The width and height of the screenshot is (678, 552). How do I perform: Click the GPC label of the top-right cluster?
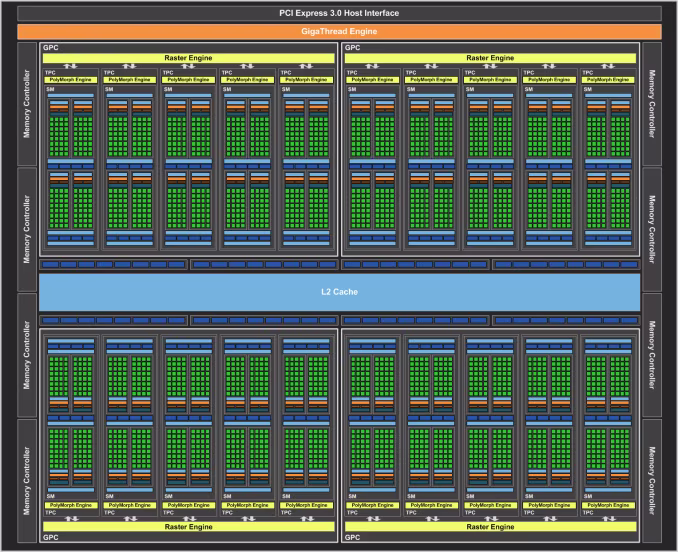[352, 48]
